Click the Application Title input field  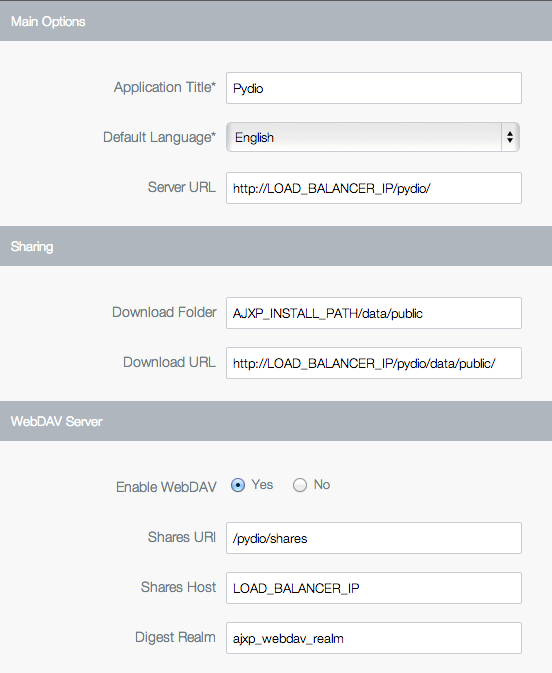click(x=374, y=88)
